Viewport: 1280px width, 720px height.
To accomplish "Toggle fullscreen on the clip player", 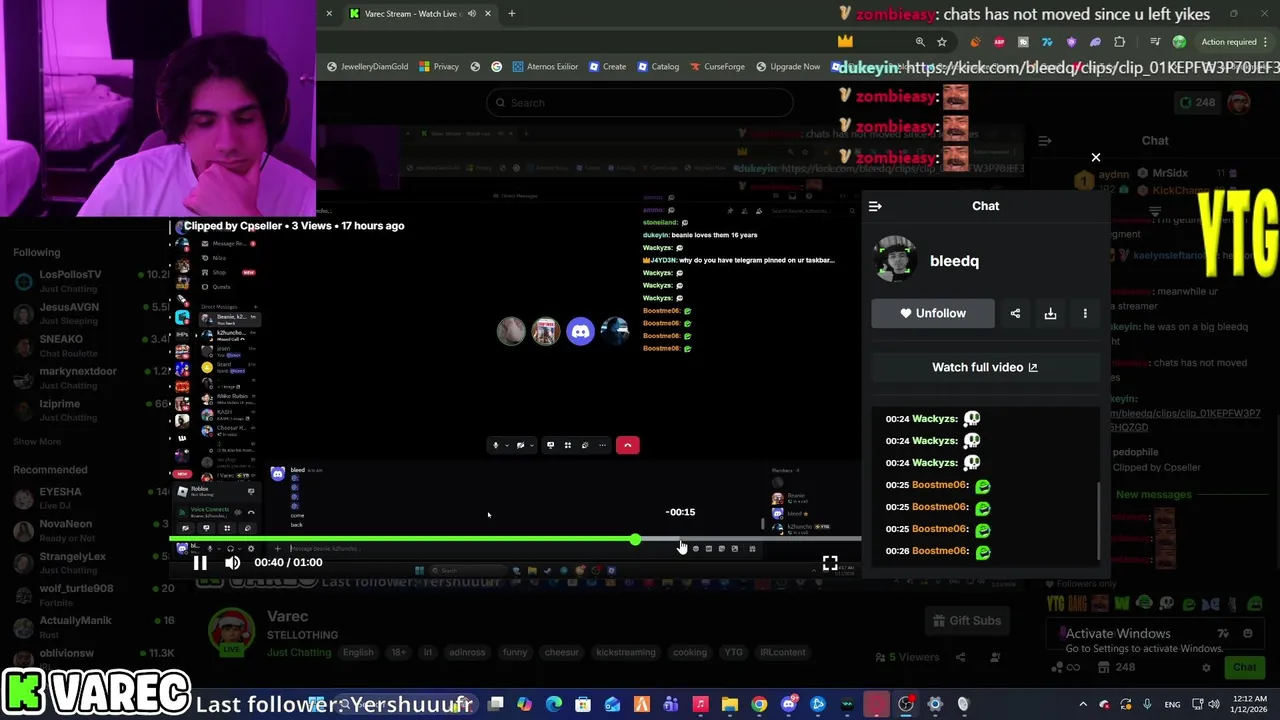I will pos(830,563).
